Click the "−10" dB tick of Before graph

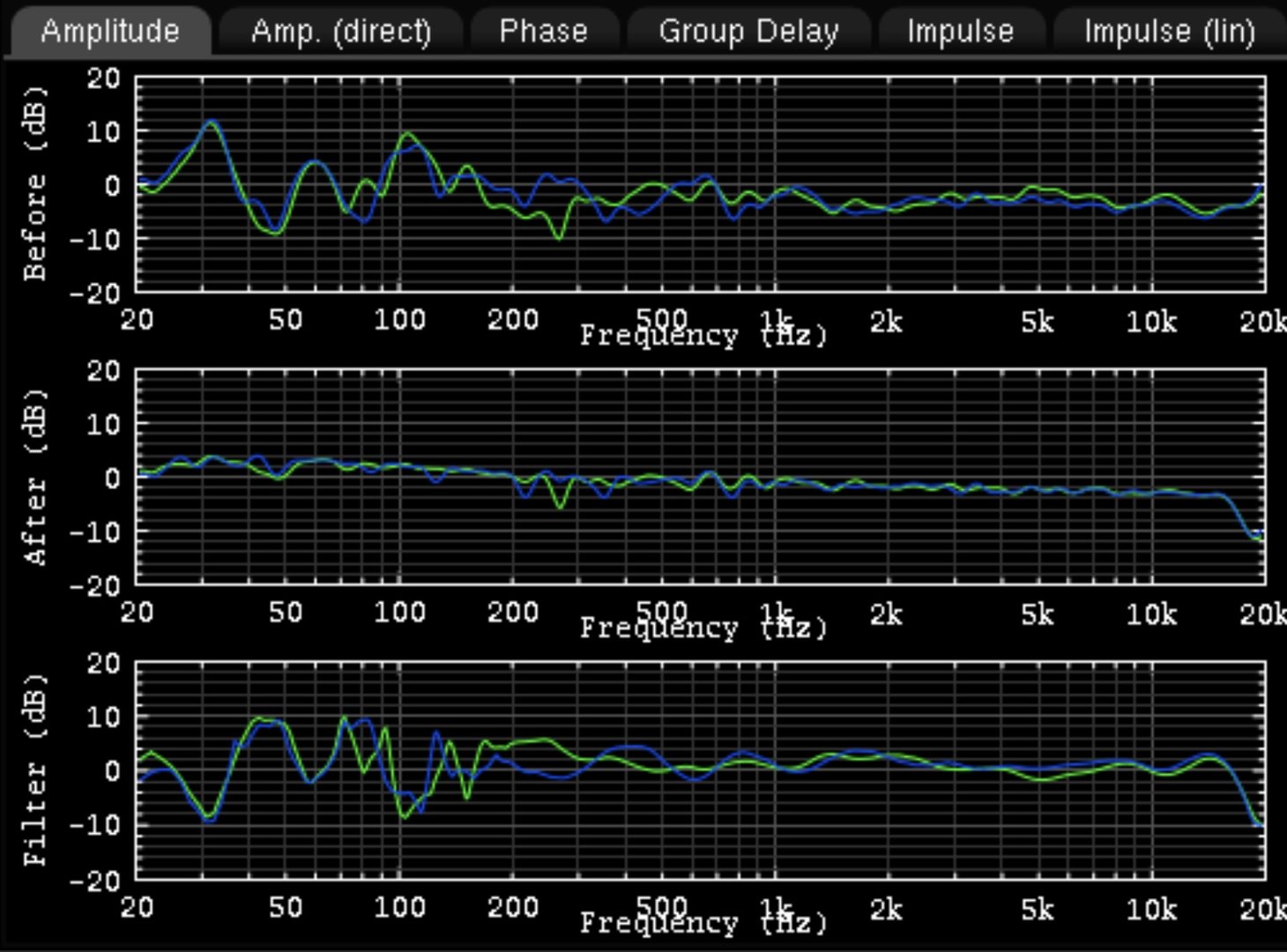click(x=95, y=239)
